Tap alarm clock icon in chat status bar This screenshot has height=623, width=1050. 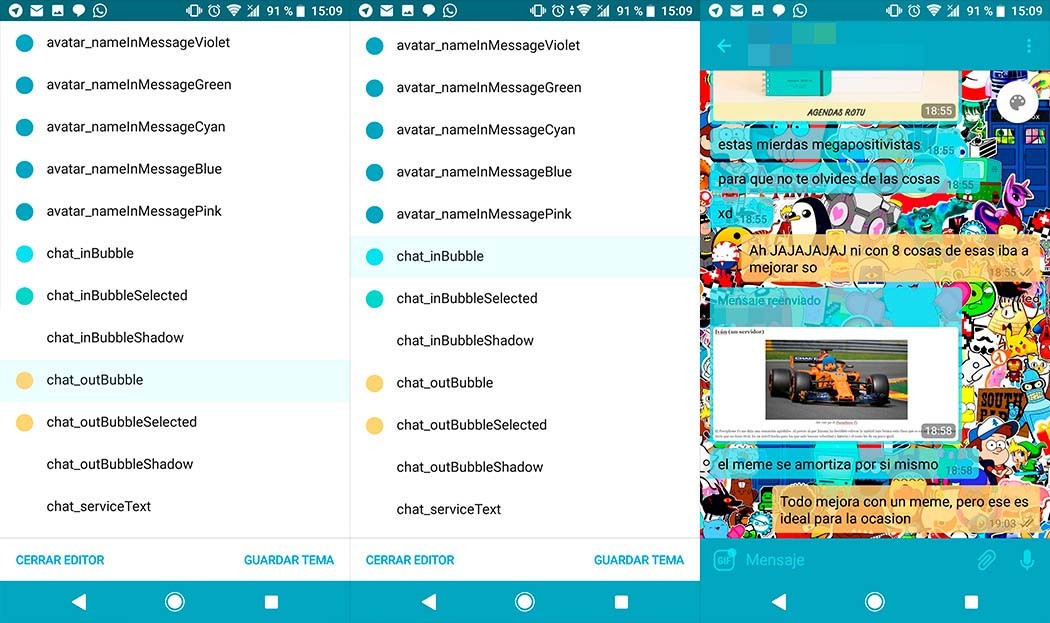point(913,10)
